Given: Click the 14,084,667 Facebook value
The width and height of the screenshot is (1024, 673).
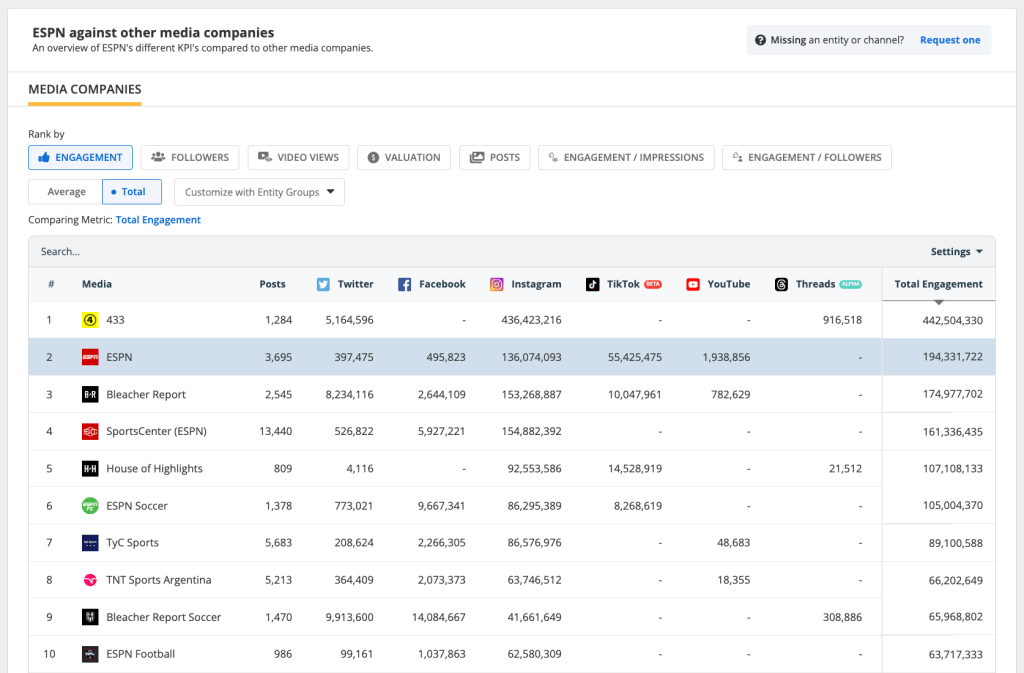Looking at the screenshot, I should coord(439,617).
